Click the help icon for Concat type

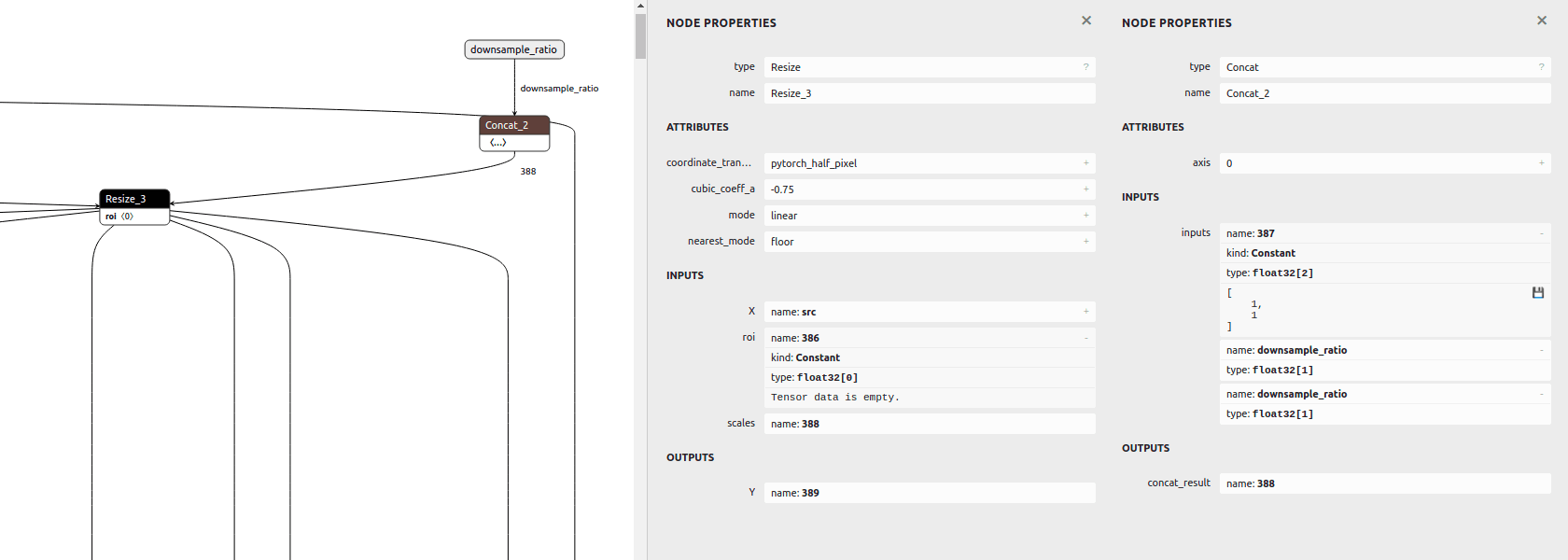1541,67
